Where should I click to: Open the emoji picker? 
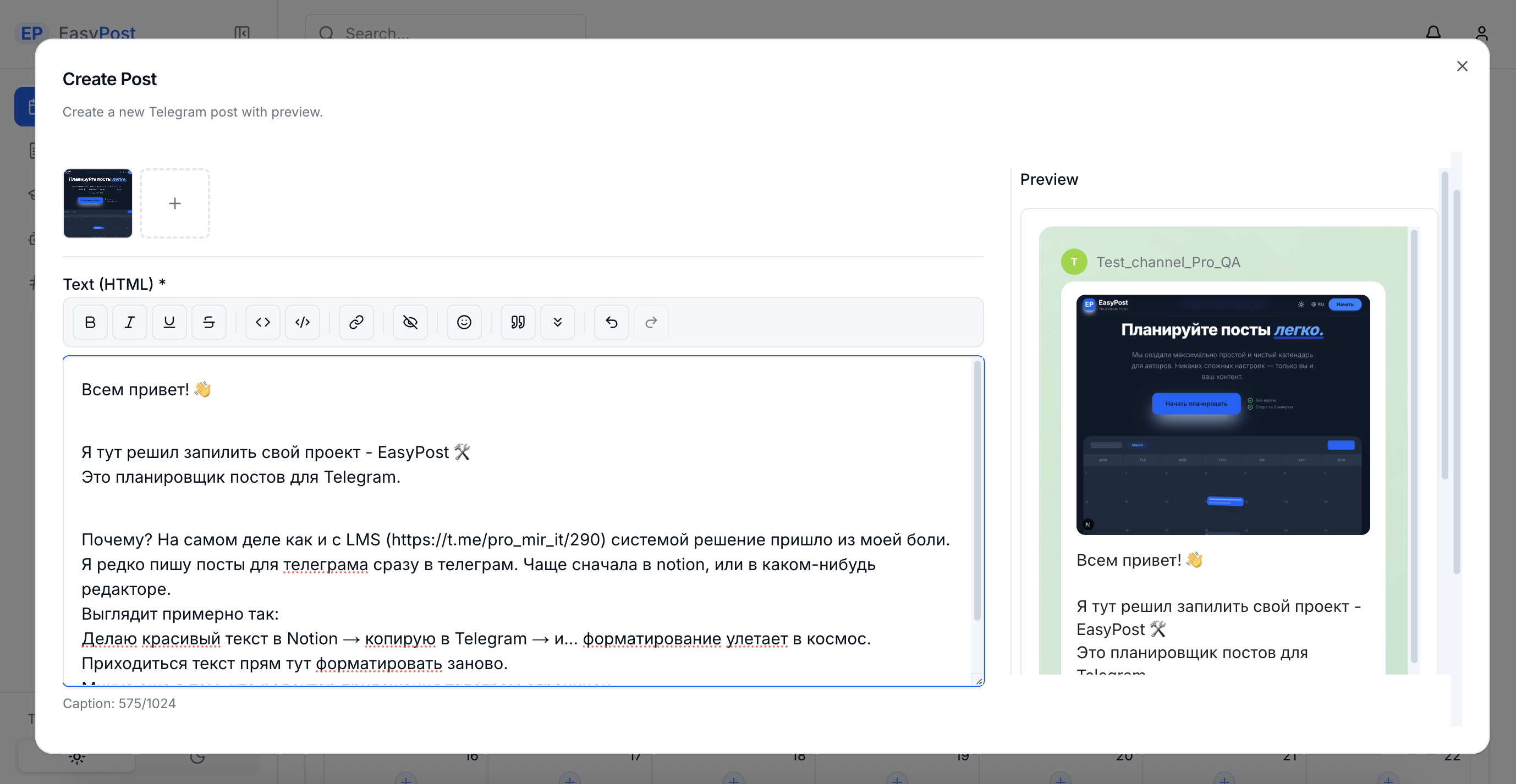pos(464,322)
